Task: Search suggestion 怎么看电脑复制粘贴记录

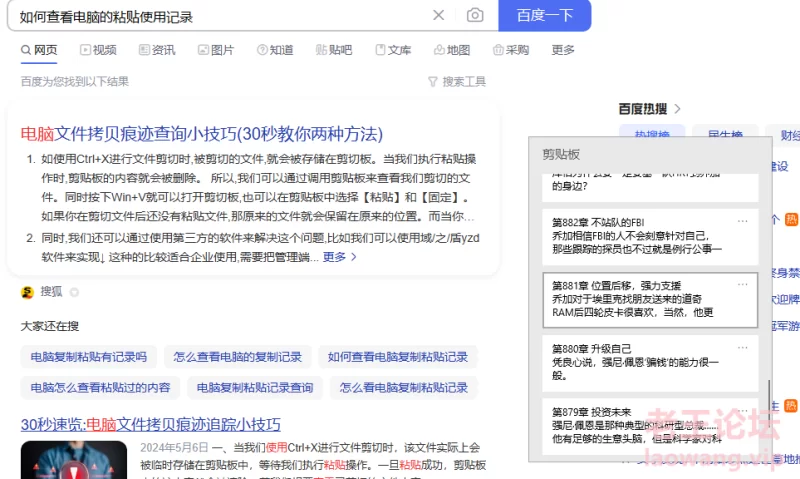Action: (404, 388)
